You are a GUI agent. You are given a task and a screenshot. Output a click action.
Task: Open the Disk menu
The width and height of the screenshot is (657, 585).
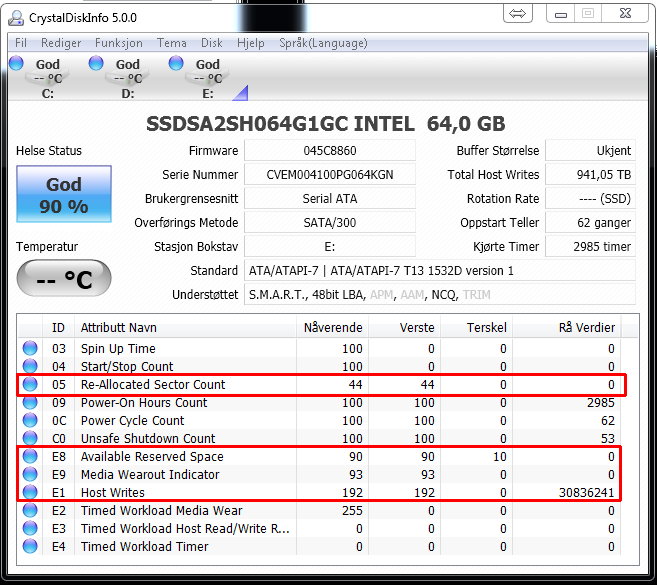pyautogui.click(x=212, y=43)
